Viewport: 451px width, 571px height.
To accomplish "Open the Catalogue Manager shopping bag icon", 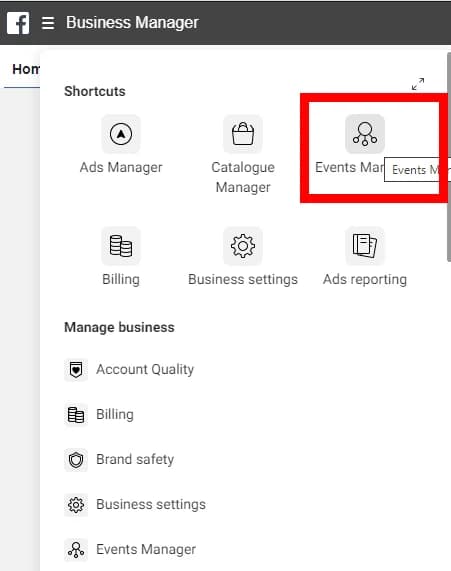I will tap(243, 134).
